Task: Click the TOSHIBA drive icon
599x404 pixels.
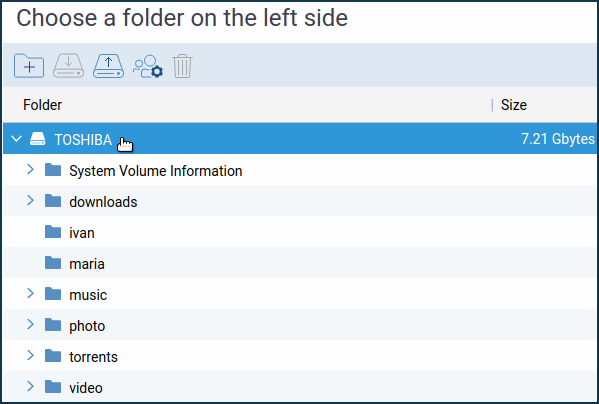Action: pos(38,139)
